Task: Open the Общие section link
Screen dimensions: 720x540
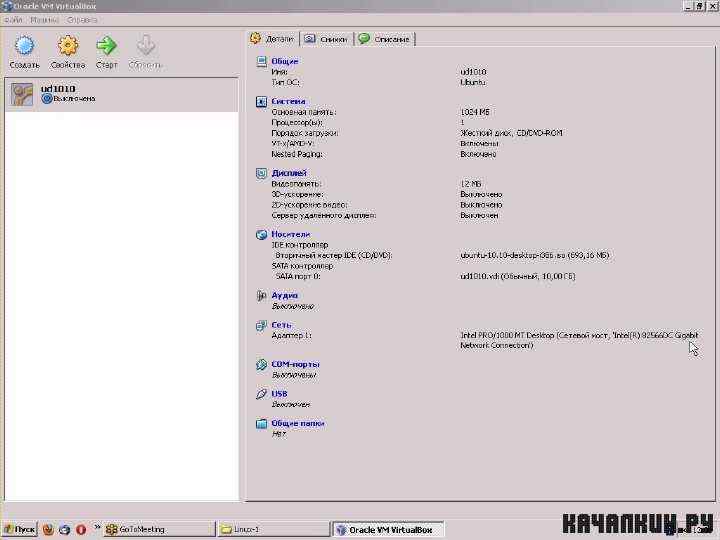Action: click(x=285, y=61)
